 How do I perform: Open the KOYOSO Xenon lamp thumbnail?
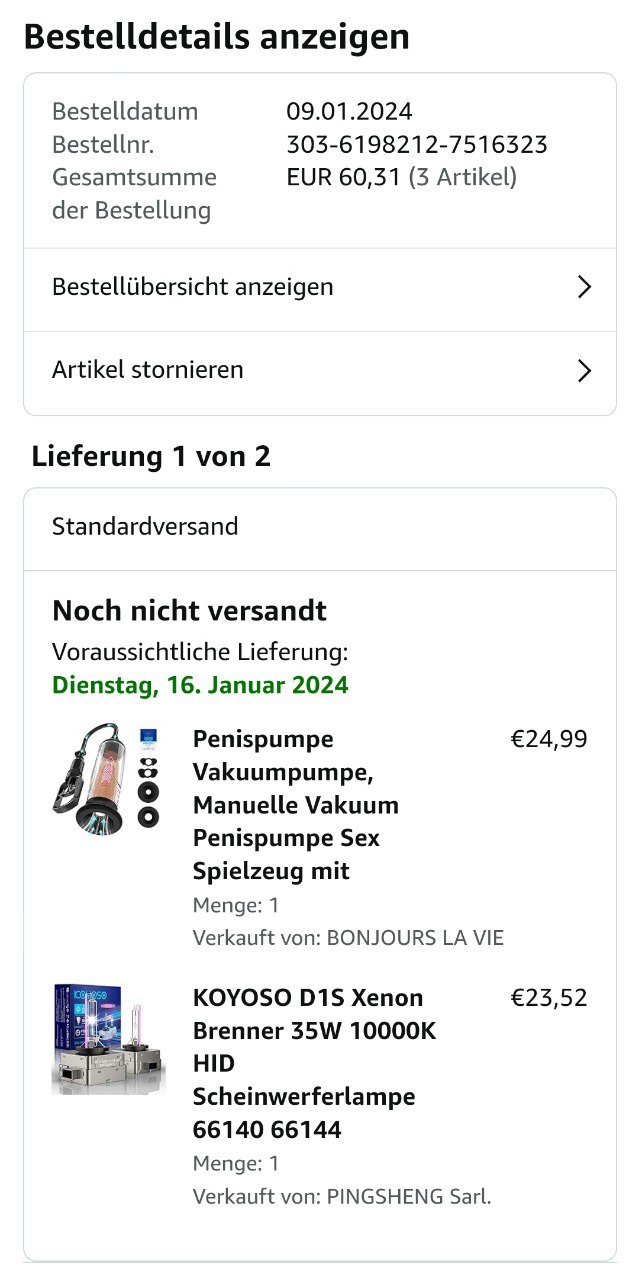click(108, 1038)
